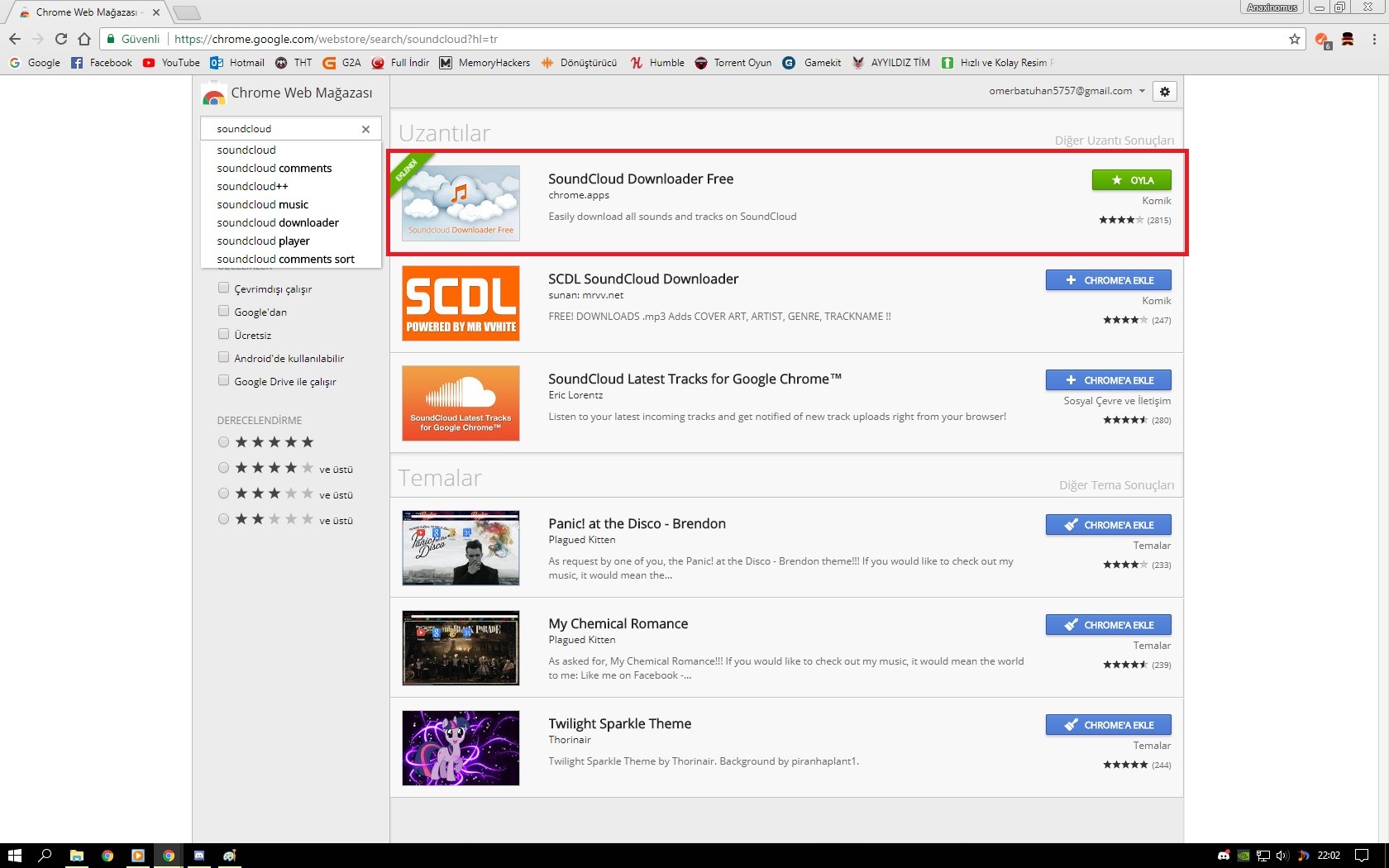This screenshot has width=1389, height=868.
Task: Choose the soundcloud music suggestion
Action: [x=291, y=204]
